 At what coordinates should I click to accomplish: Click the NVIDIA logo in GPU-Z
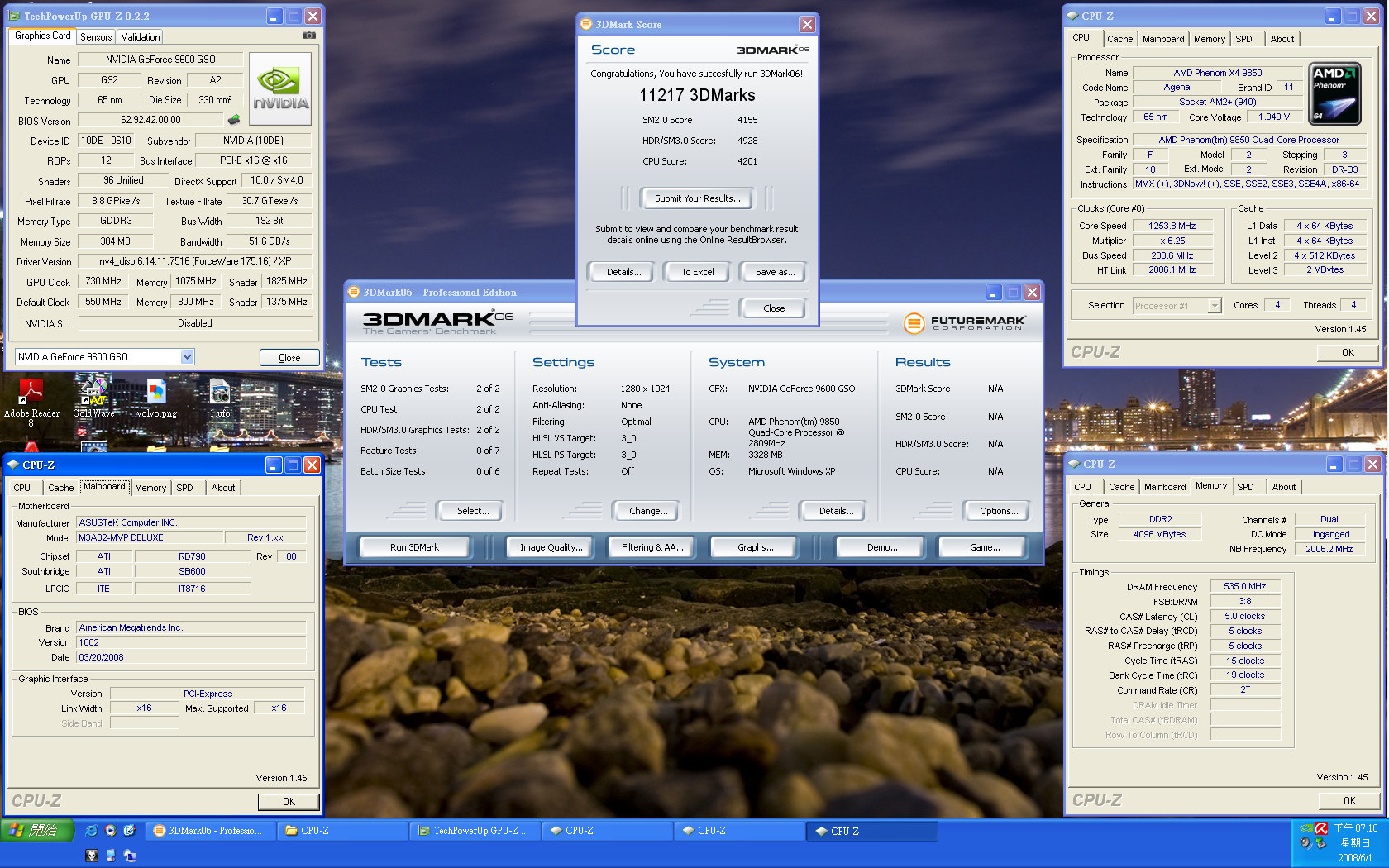pyautogui.click(x=280, y=89)
